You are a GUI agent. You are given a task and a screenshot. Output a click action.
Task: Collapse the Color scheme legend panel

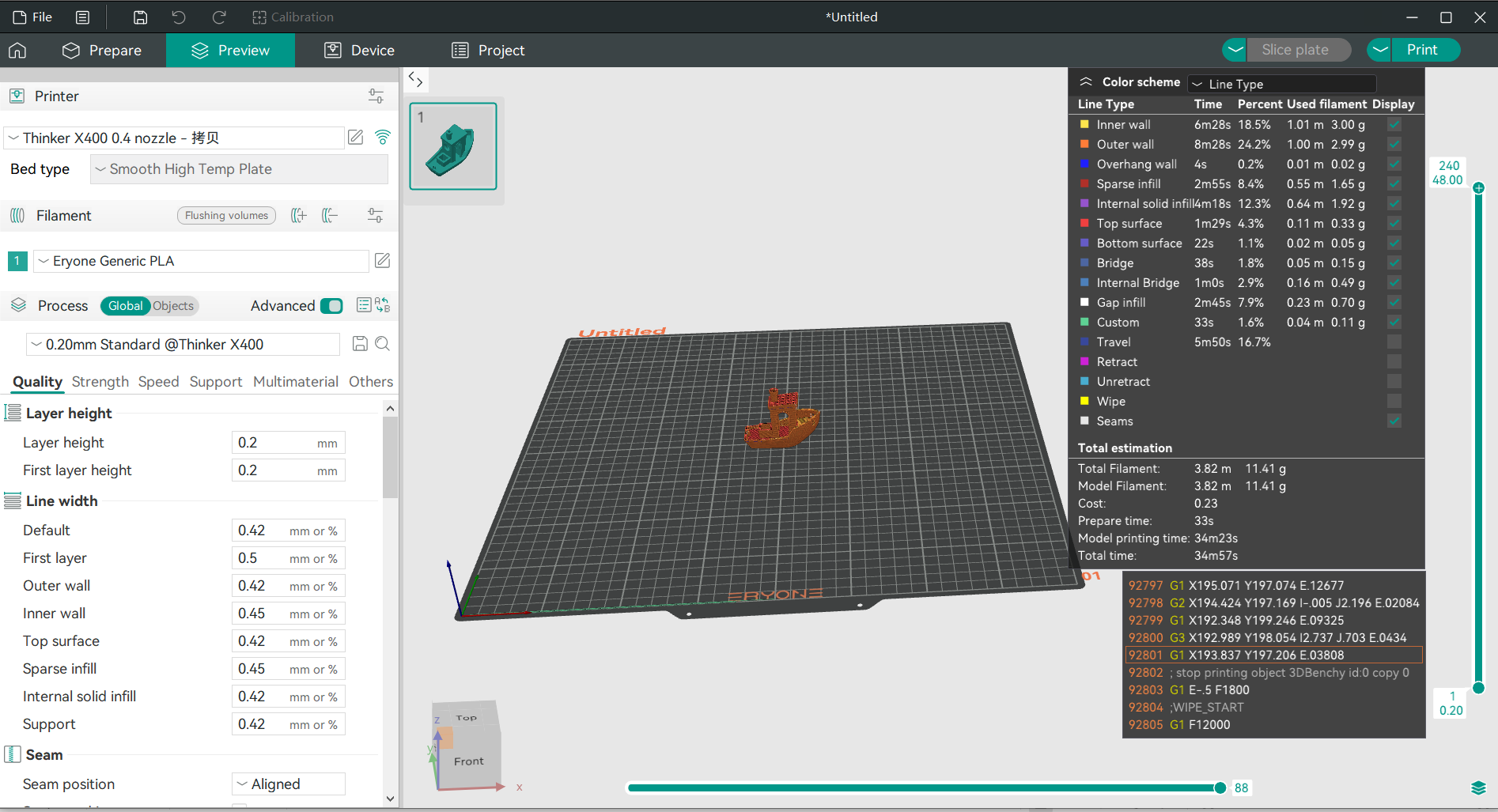[1086, 82]
